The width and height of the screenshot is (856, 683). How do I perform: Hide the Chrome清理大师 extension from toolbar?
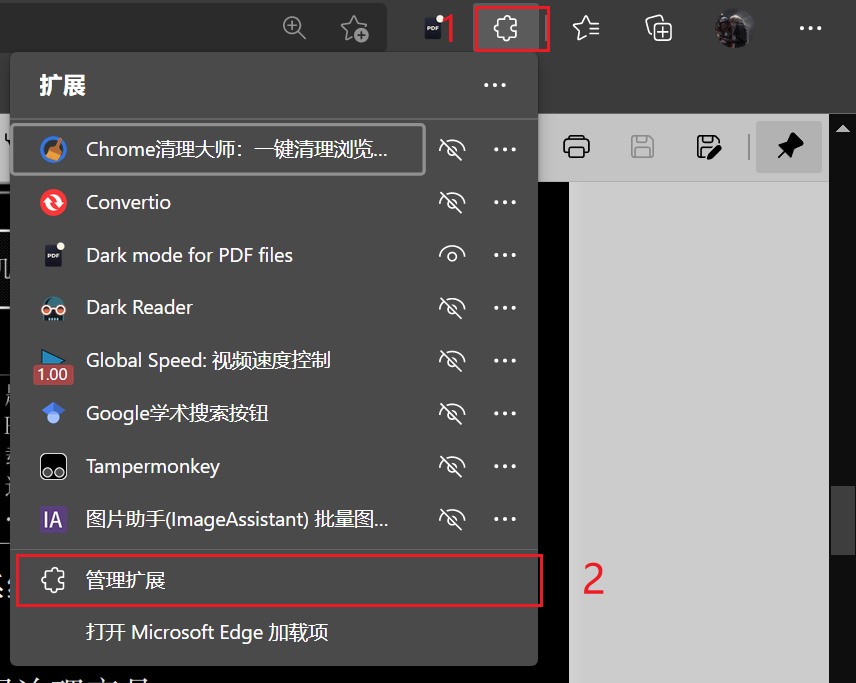coord(452,149)
